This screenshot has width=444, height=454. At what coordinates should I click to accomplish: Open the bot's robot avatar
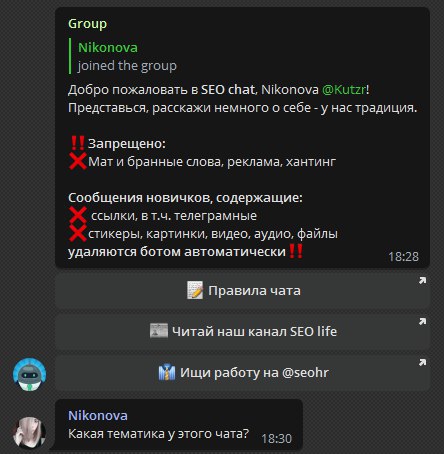tap(29, 374)
